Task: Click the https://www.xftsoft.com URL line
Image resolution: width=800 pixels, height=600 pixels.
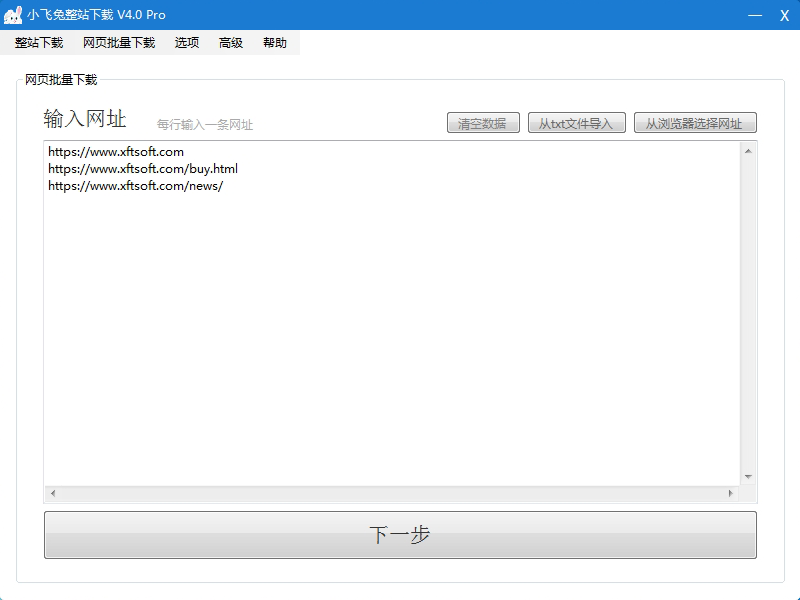Action: tap(116, 152)
